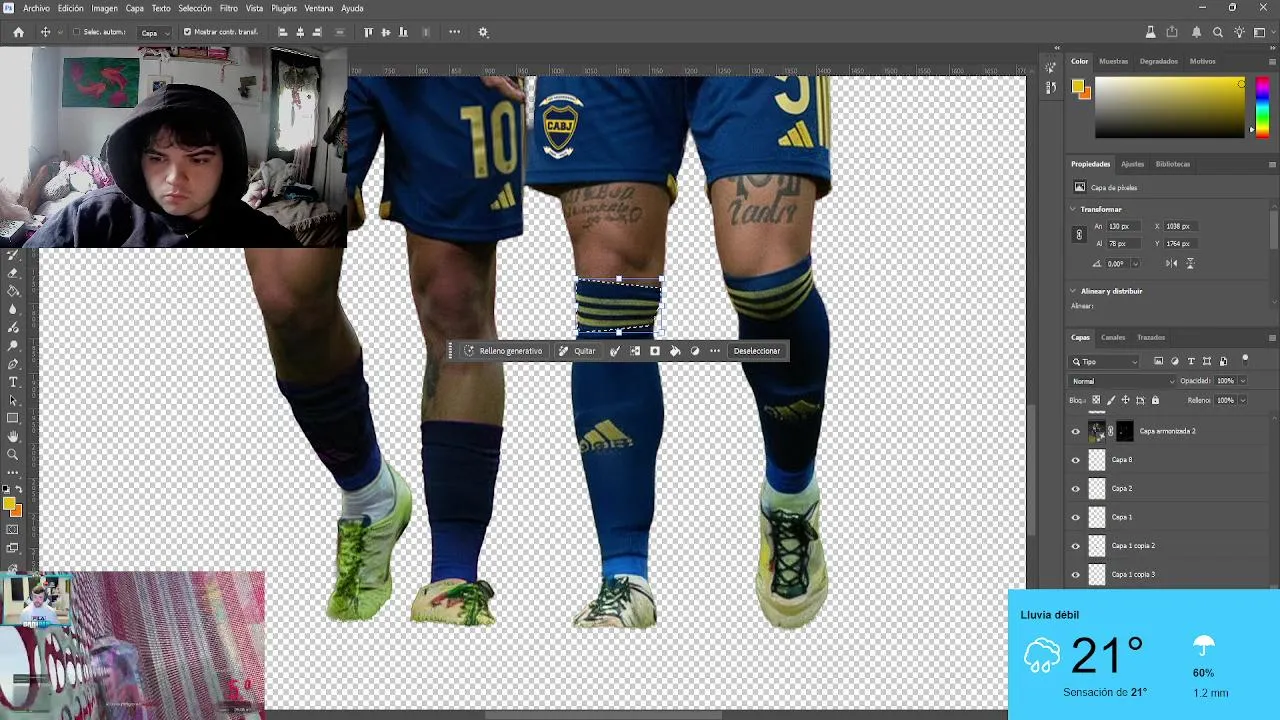
Task: Open the Tipo layer filter dropdown
Action: pos(1105,361)
